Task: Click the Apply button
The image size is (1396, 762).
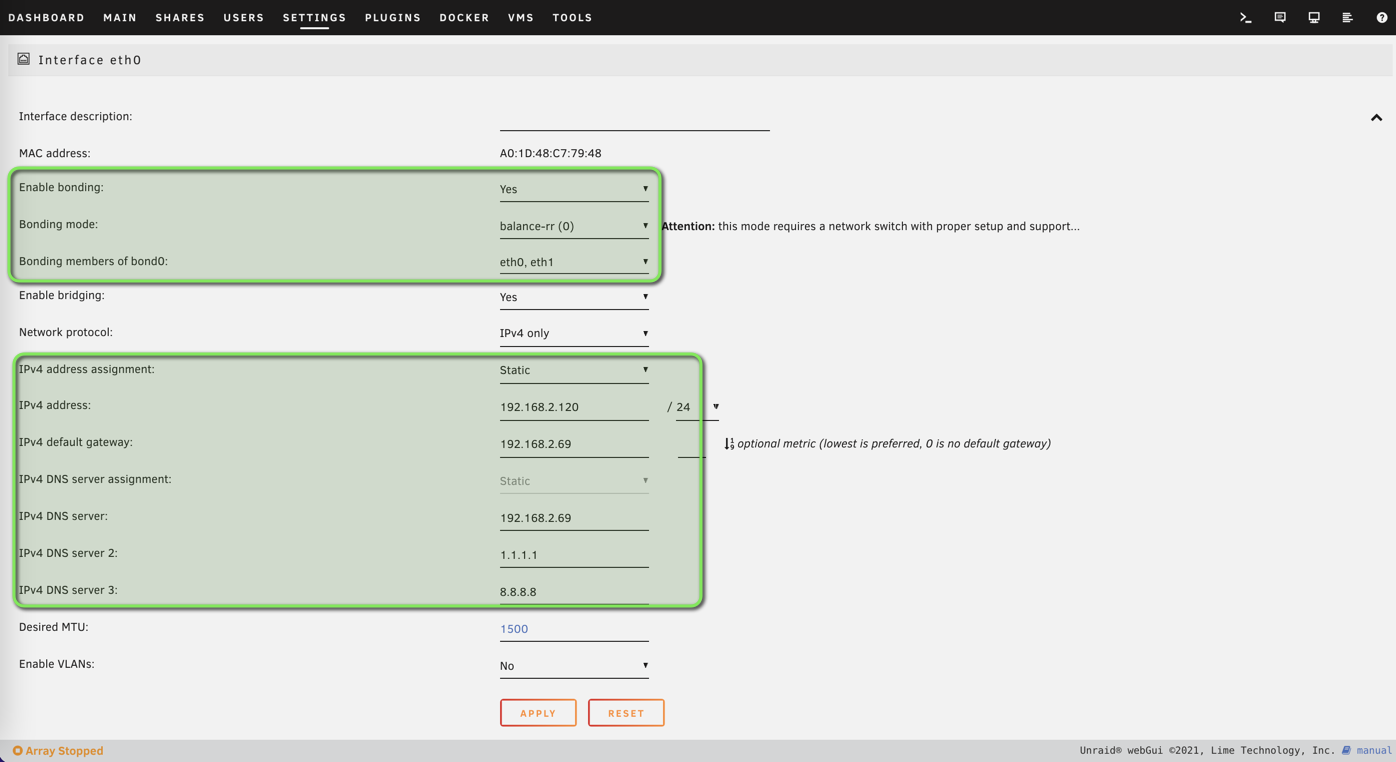Action: [x=538, y=713]
